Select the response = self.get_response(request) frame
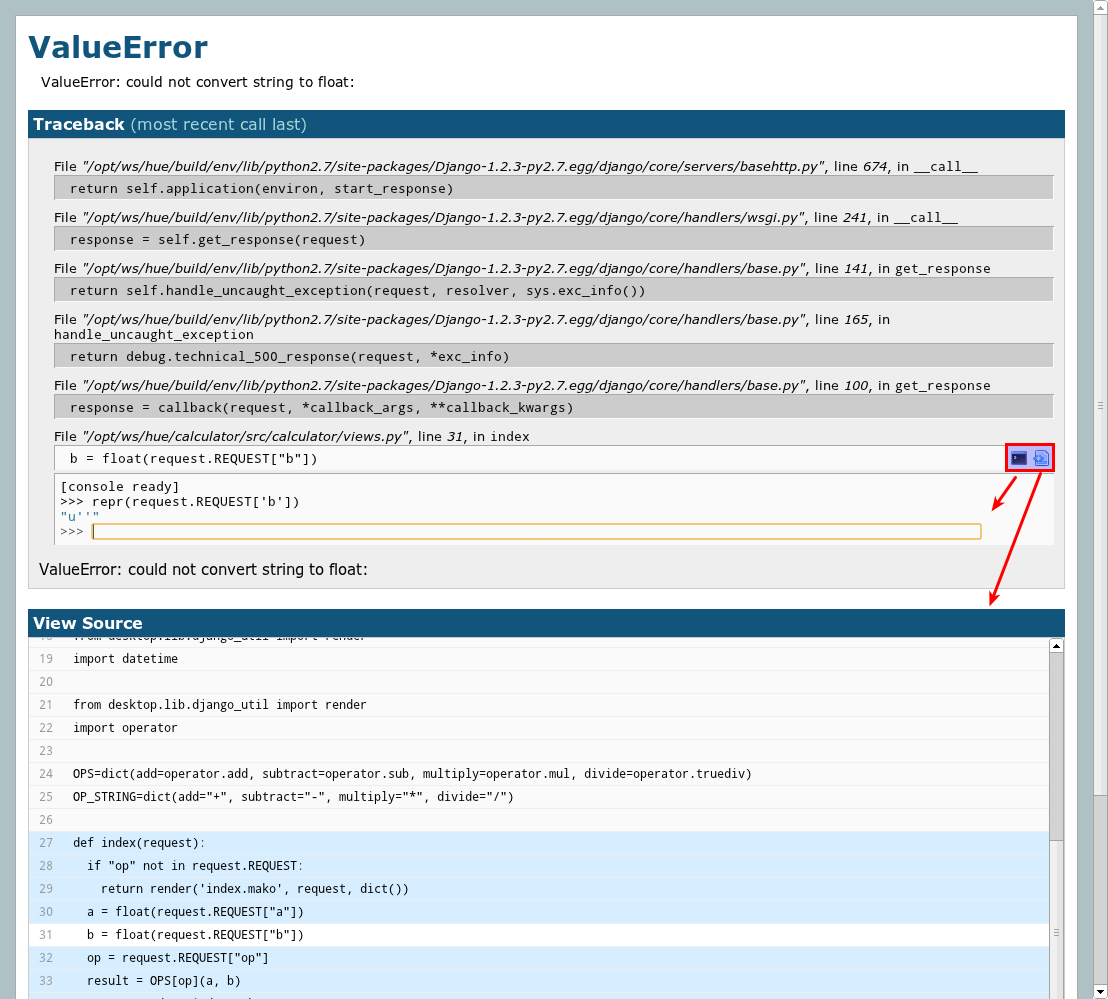 (x=217, y=240)
